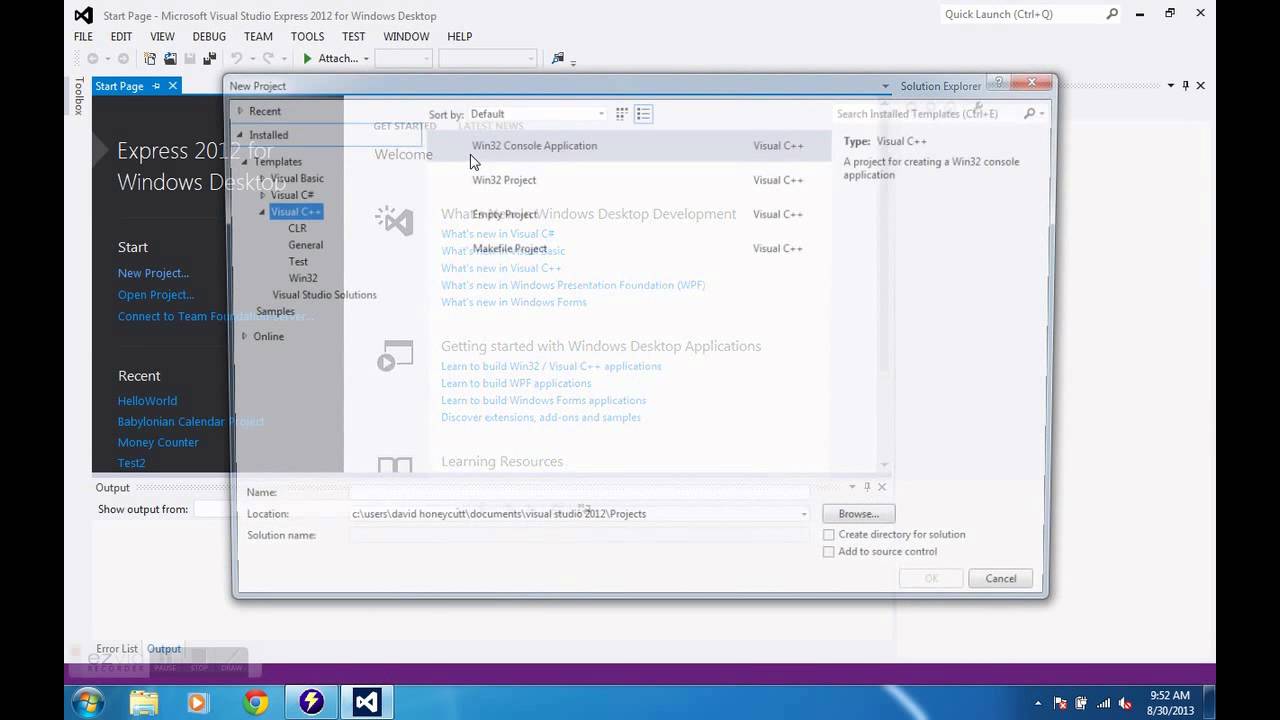
Task: Open Windows Start menu
Action: [x=88, y=703]
